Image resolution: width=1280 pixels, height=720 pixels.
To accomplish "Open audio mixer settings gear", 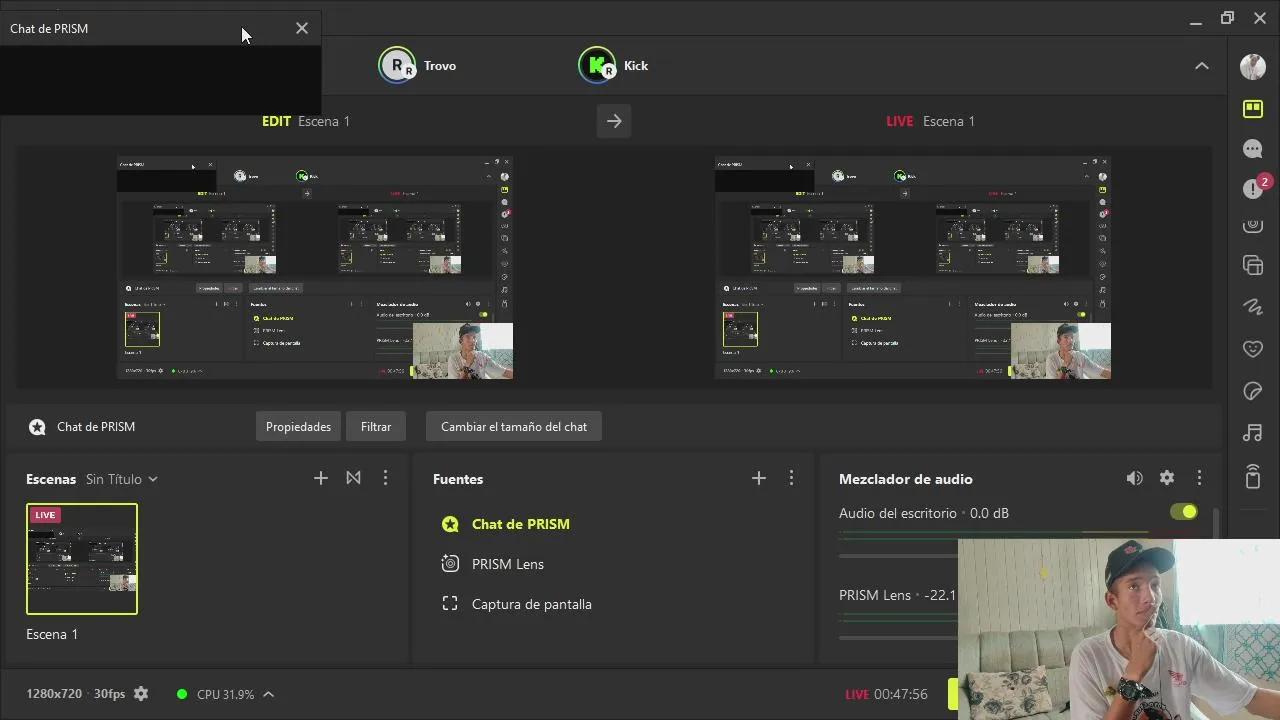I will (1167, 479).
